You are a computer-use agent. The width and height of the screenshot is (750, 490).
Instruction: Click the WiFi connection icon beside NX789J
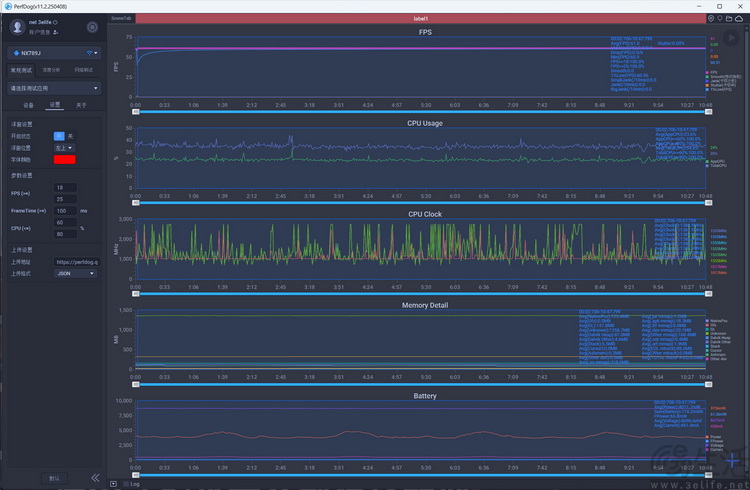click(x=89, y=53)
